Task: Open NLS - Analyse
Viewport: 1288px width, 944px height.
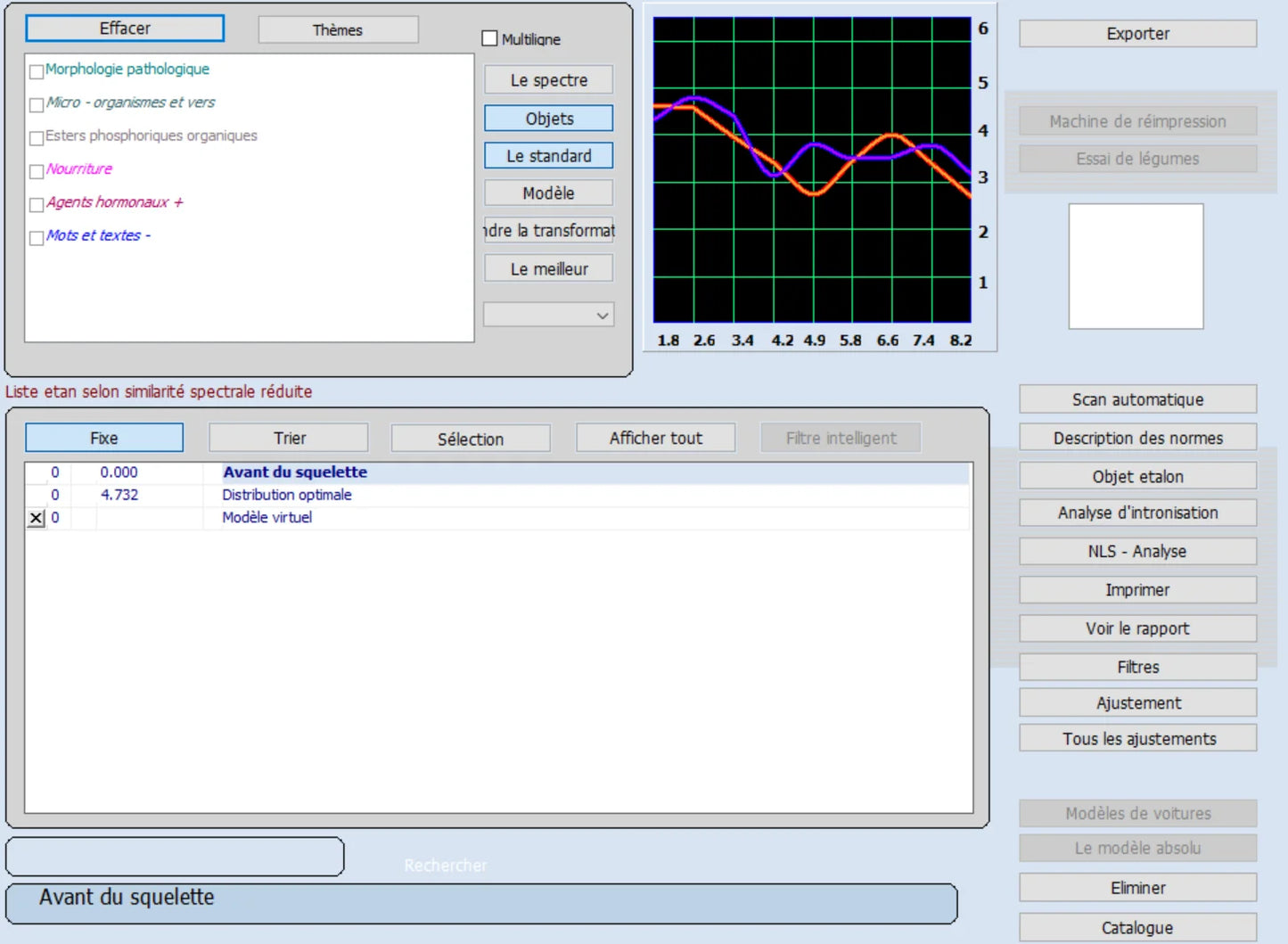Action: (1137, 551)
